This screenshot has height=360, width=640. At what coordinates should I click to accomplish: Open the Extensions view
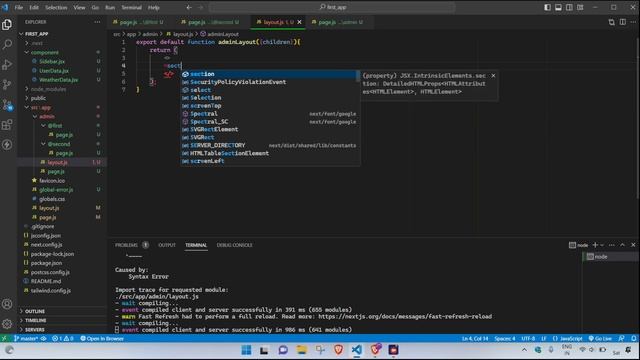[7, 124]
